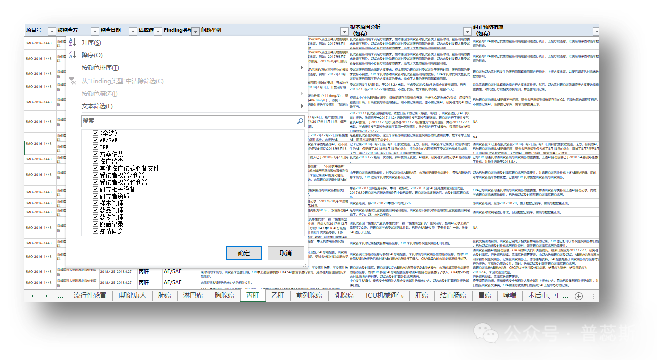
Task: Select the active green-underlined sheet tab
Action: [253, 295]
